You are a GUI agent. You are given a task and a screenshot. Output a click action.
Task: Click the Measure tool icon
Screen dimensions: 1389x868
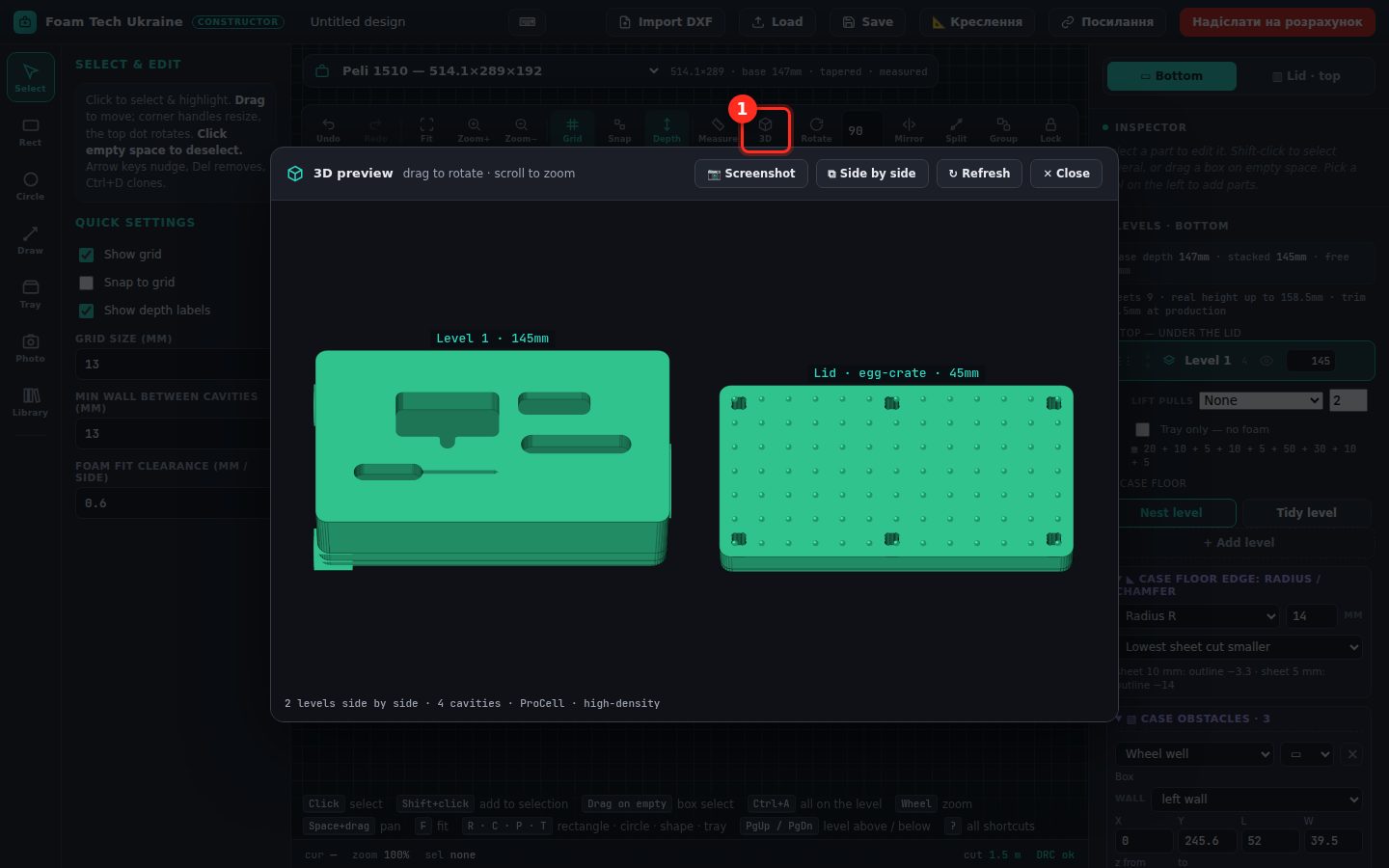[x=718, y=129]
